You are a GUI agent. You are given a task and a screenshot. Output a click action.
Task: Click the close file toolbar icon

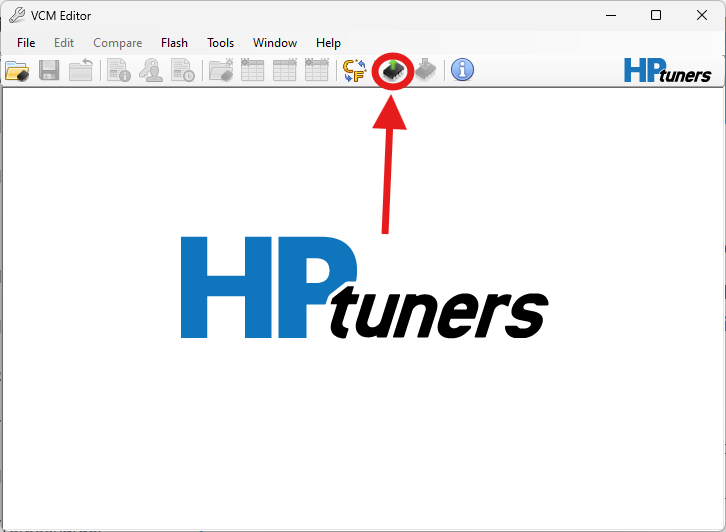(81, 70)
